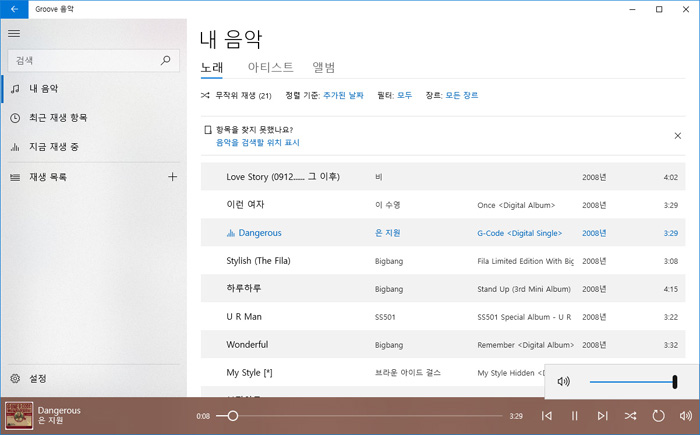
Task: Click the 4:15 duration in 하루하루 row
Action: coord(671,289)
